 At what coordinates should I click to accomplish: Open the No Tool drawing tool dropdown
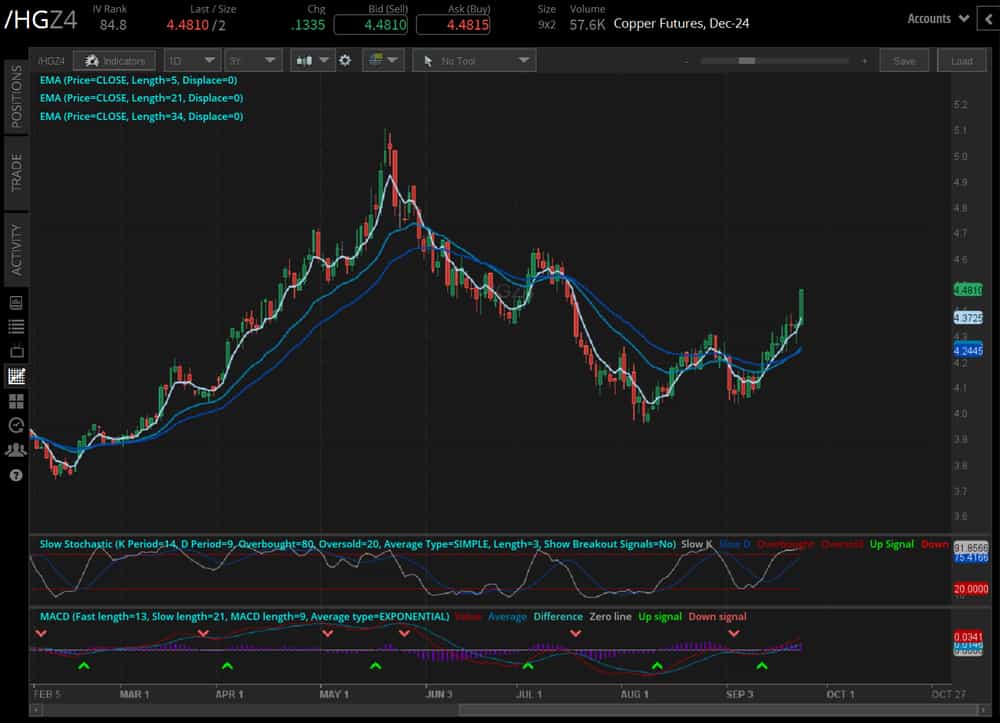click(x=474, y=61)
